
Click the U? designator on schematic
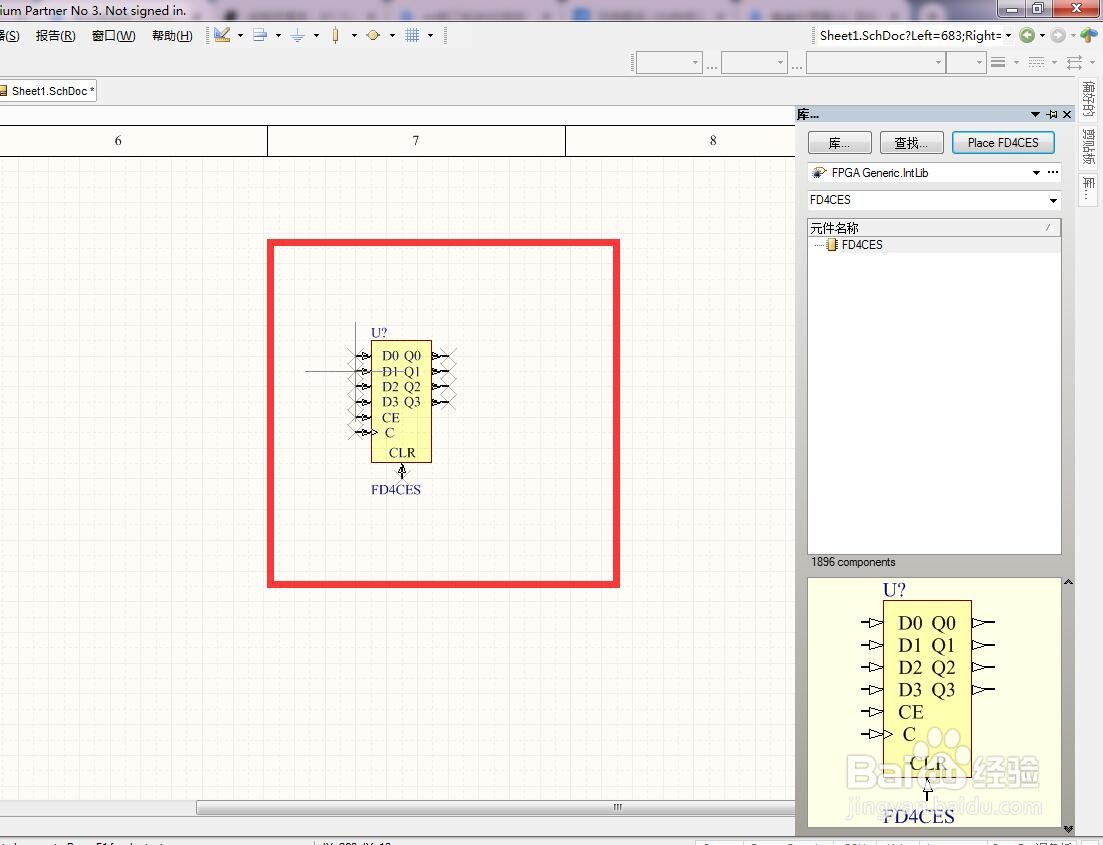(379, 333)
